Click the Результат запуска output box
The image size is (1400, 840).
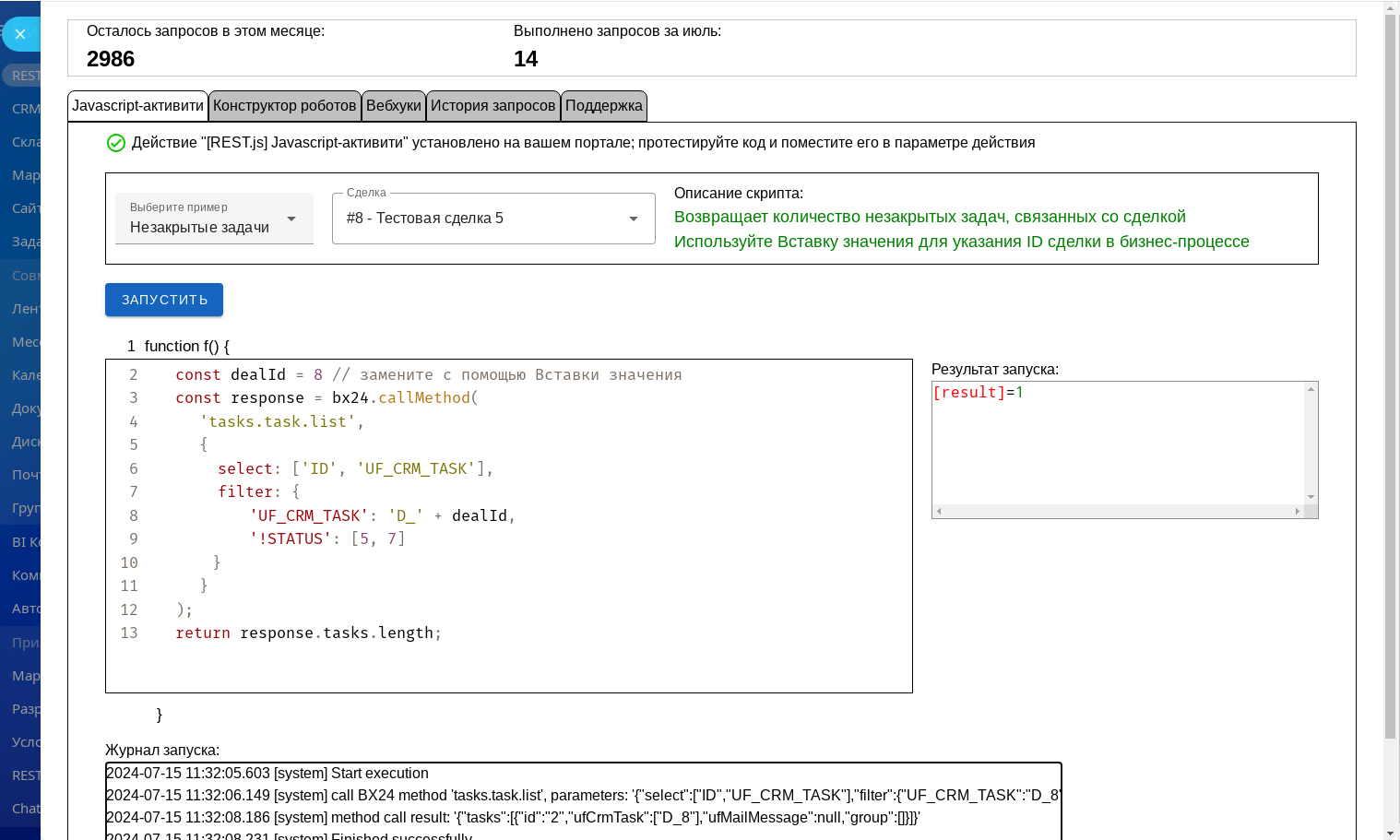[1118, 443]
